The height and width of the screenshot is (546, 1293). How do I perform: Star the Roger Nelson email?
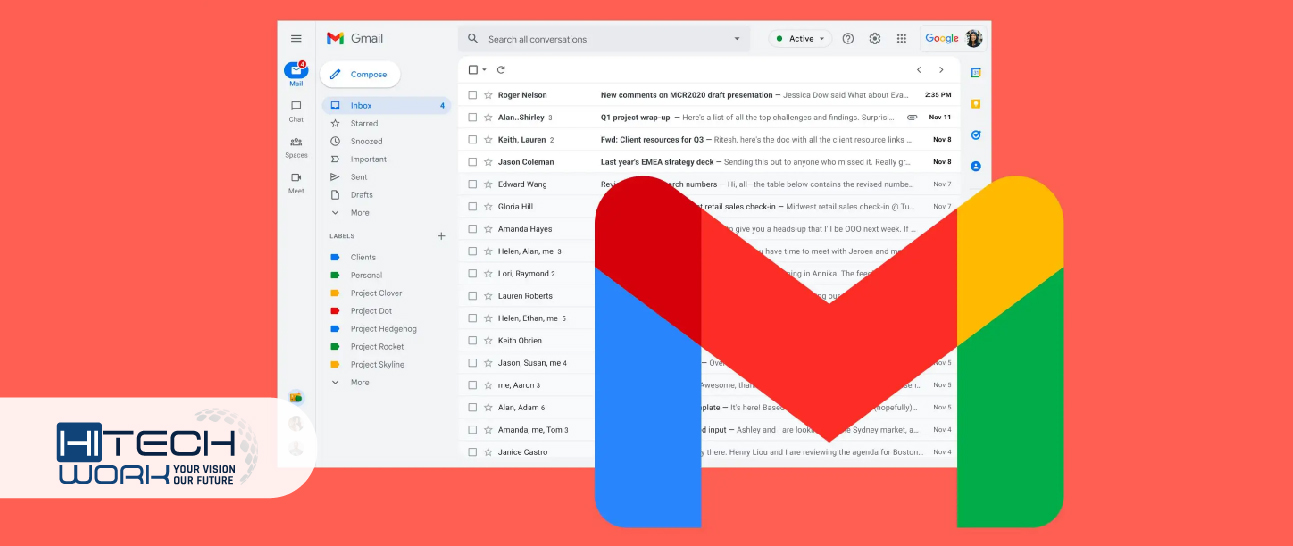pyautogui.click(x=488, y=95)
